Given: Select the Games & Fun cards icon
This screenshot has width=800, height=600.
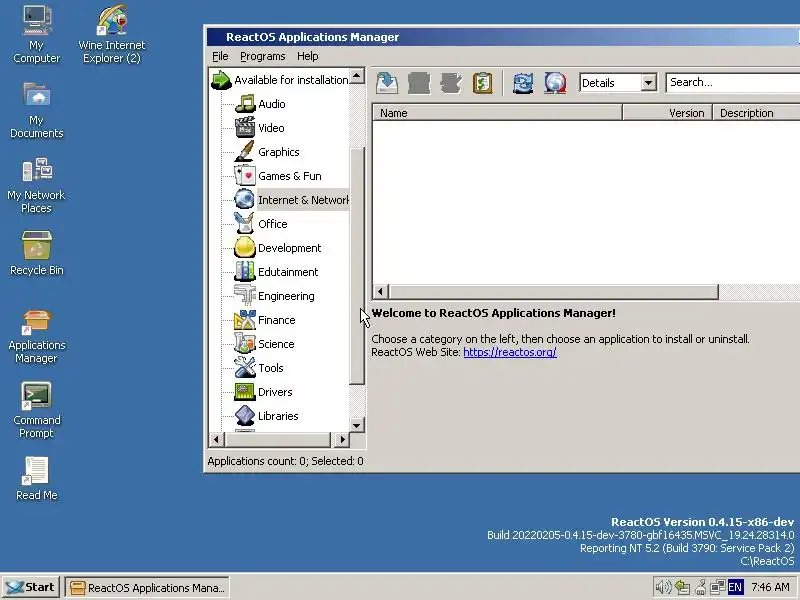Looking at the screenshot, I should pyautogui.click(x=245, y=176).
